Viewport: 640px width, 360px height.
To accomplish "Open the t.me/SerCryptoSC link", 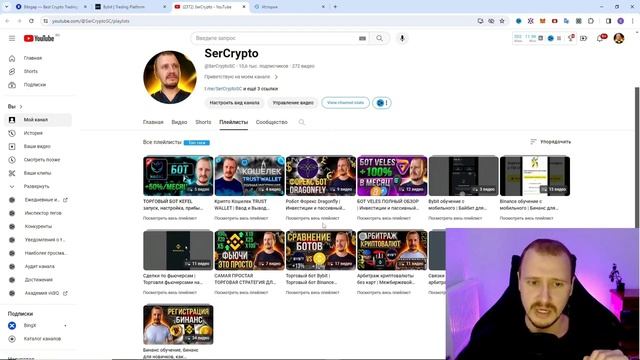I will 223,89.
